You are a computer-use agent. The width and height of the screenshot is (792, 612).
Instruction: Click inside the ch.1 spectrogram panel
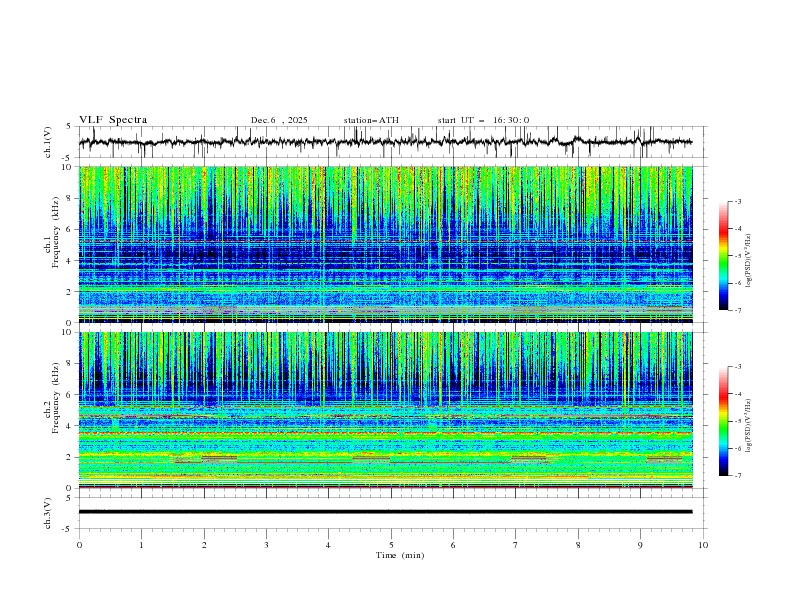click(385, 244)
